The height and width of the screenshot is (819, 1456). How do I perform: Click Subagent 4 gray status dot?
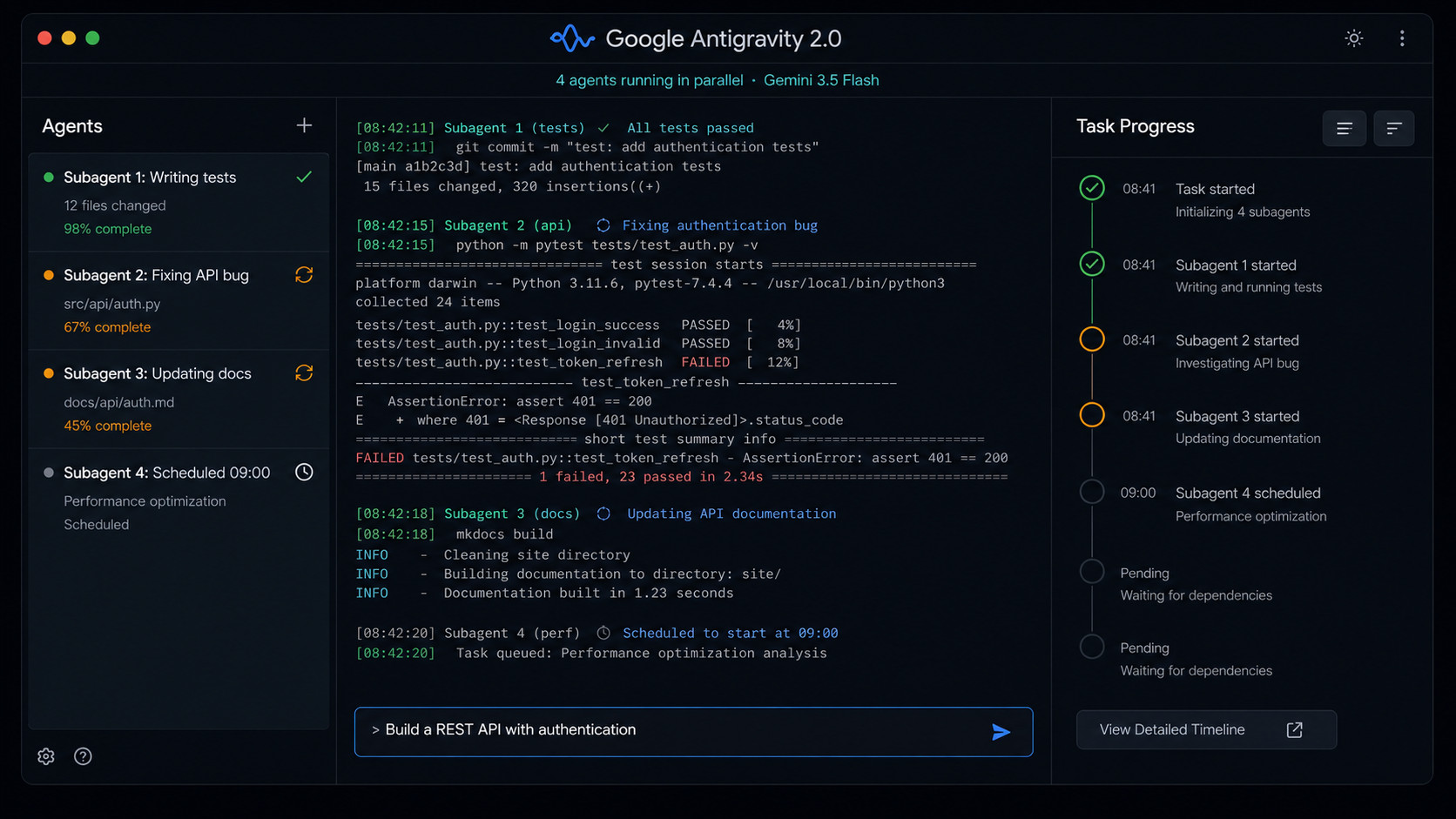(x=49, y=473)
